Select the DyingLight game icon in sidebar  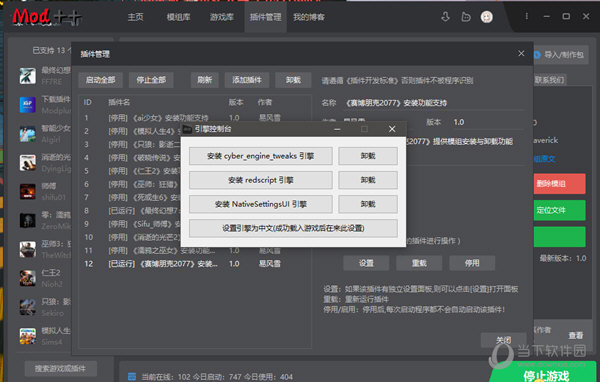point(28,162)
